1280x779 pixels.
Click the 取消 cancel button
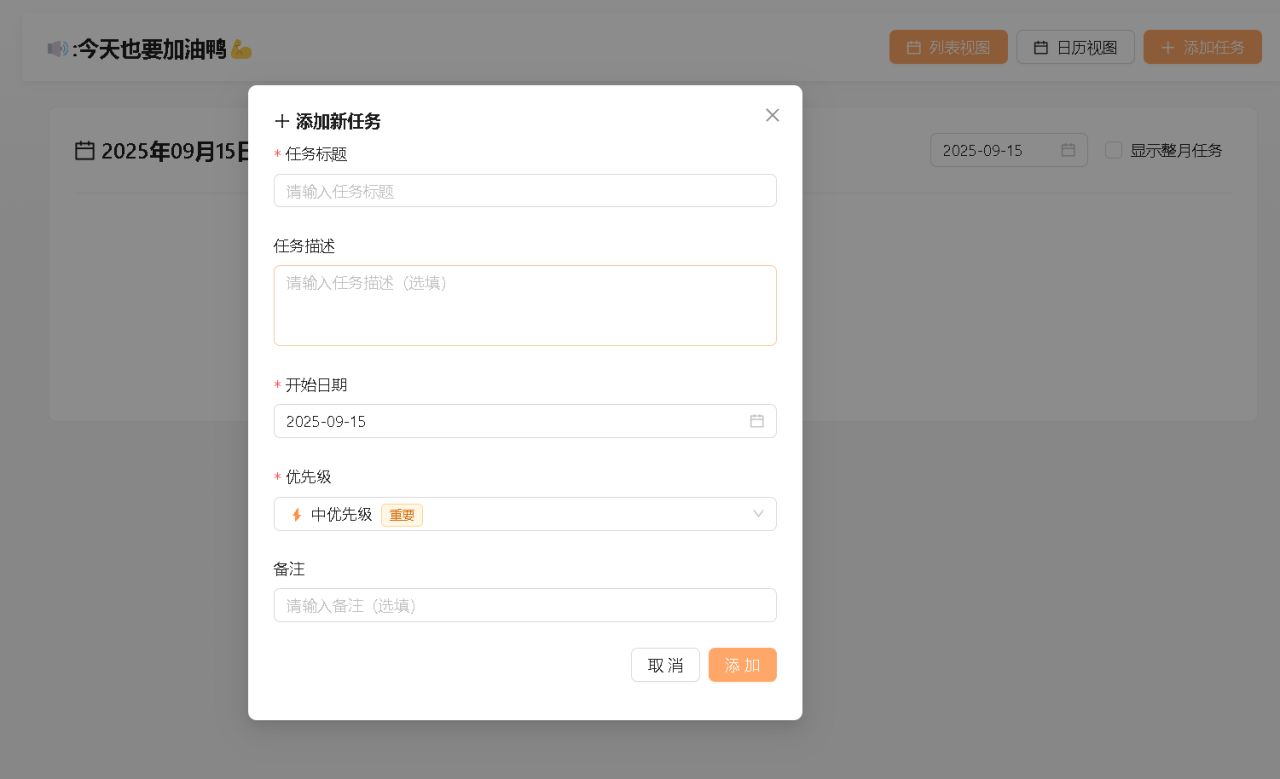(x=665, y=665)
